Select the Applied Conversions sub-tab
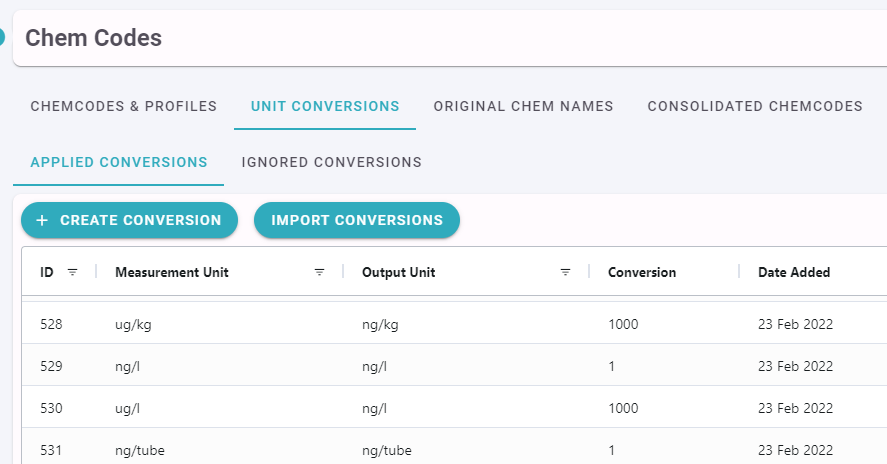887x464 pixels. (x=119, y=162)
